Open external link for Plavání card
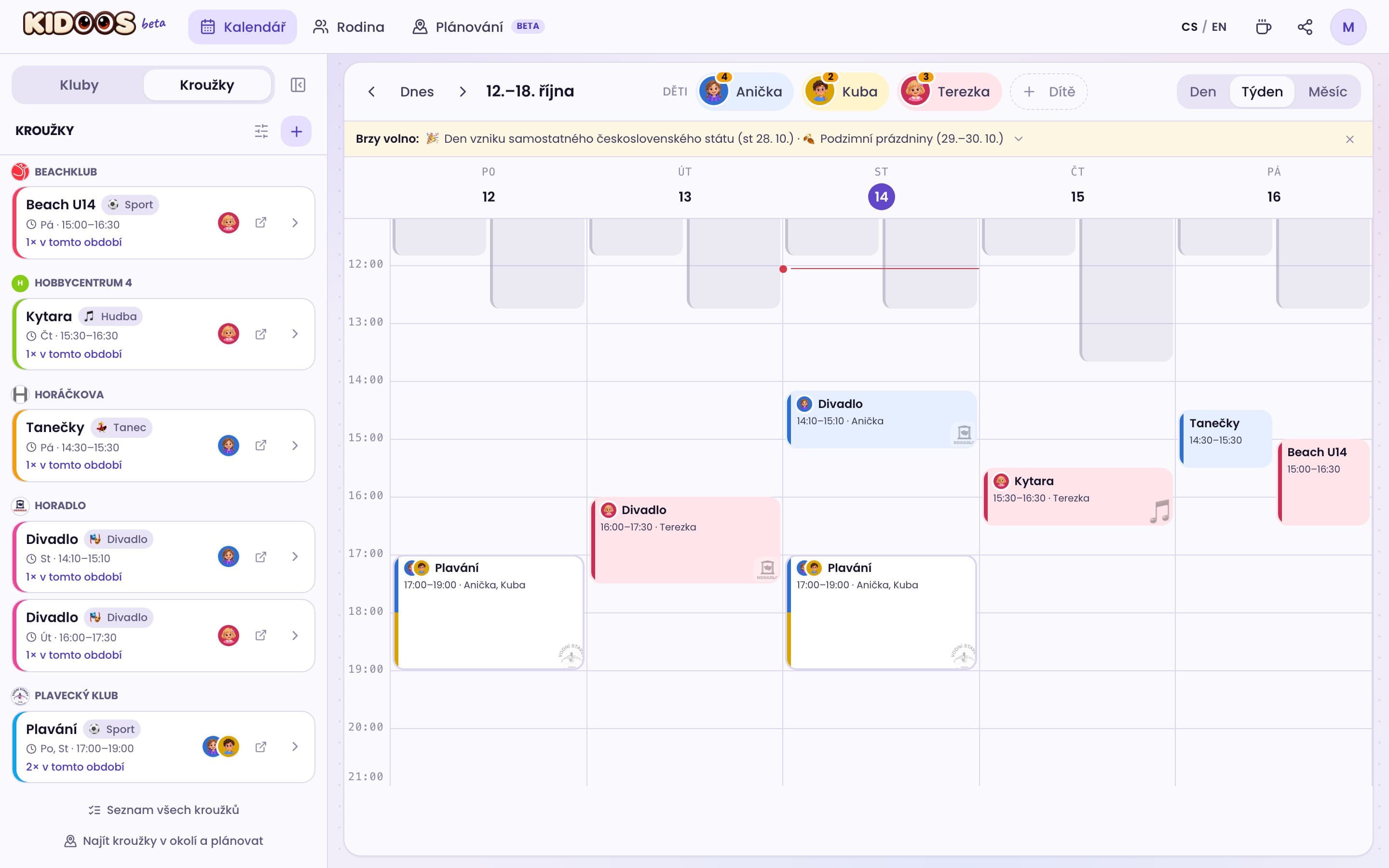The width and height of the screenshot is (1389, 868). pyautogui.click(x=260, y=747)
